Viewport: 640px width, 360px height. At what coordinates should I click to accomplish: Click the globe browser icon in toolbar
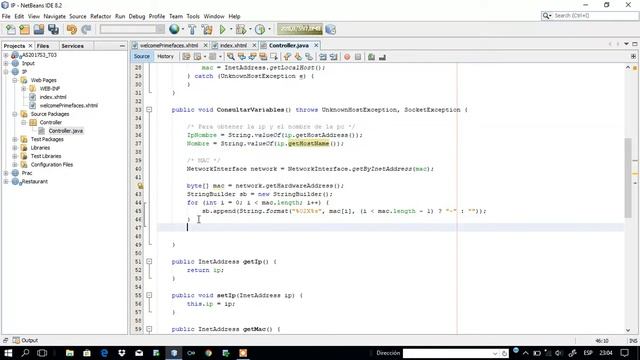point(174,29)
